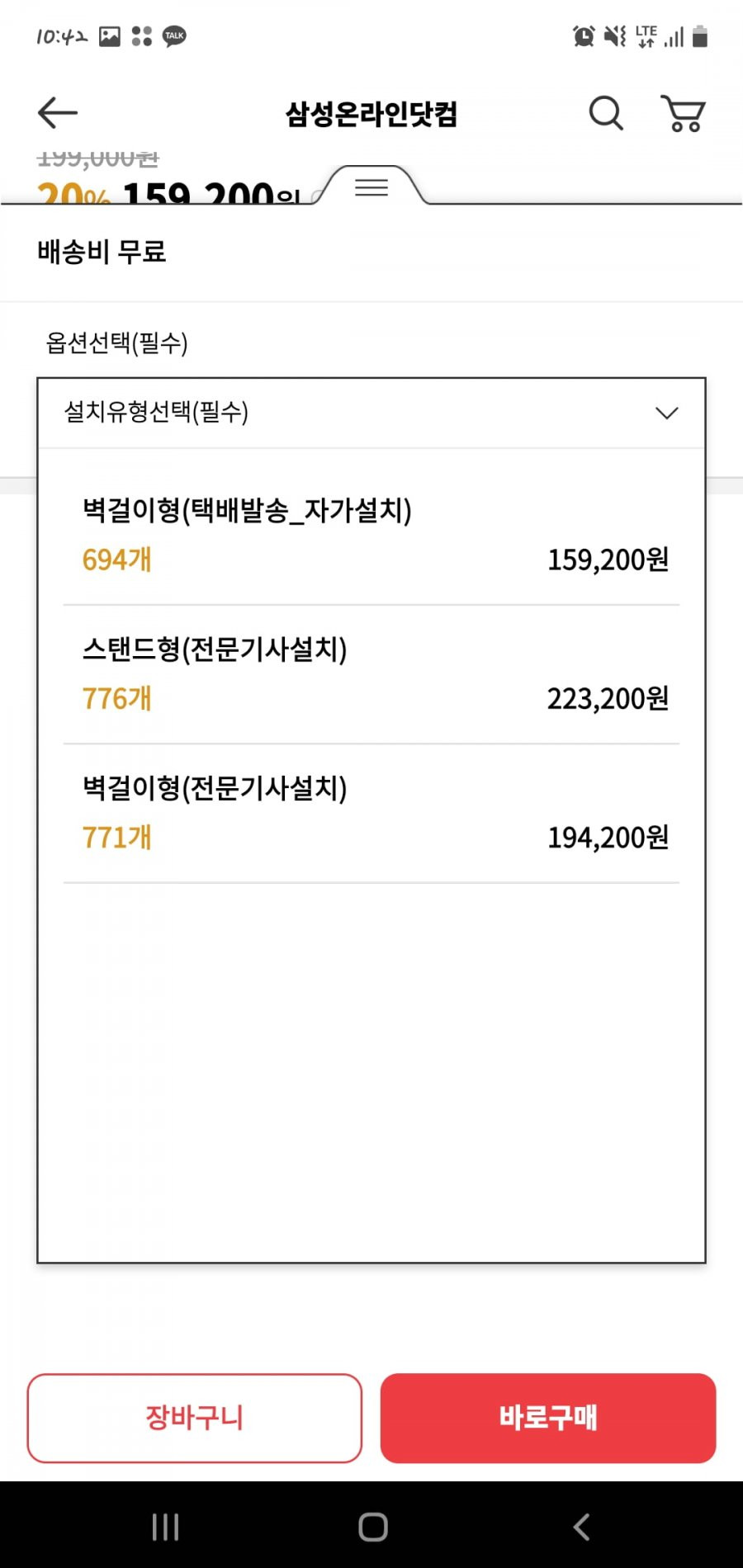Image resolution: width=743 pixels, height=1568 pixels.
Task: Select 벽걸이형(택배발송_자가설치) option
Action: tap(371, 535)
